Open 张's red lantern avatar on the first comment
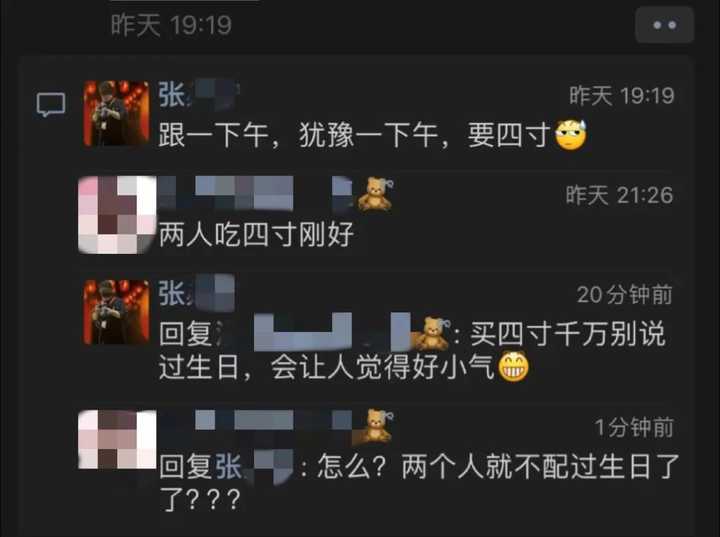 point(116,113)
